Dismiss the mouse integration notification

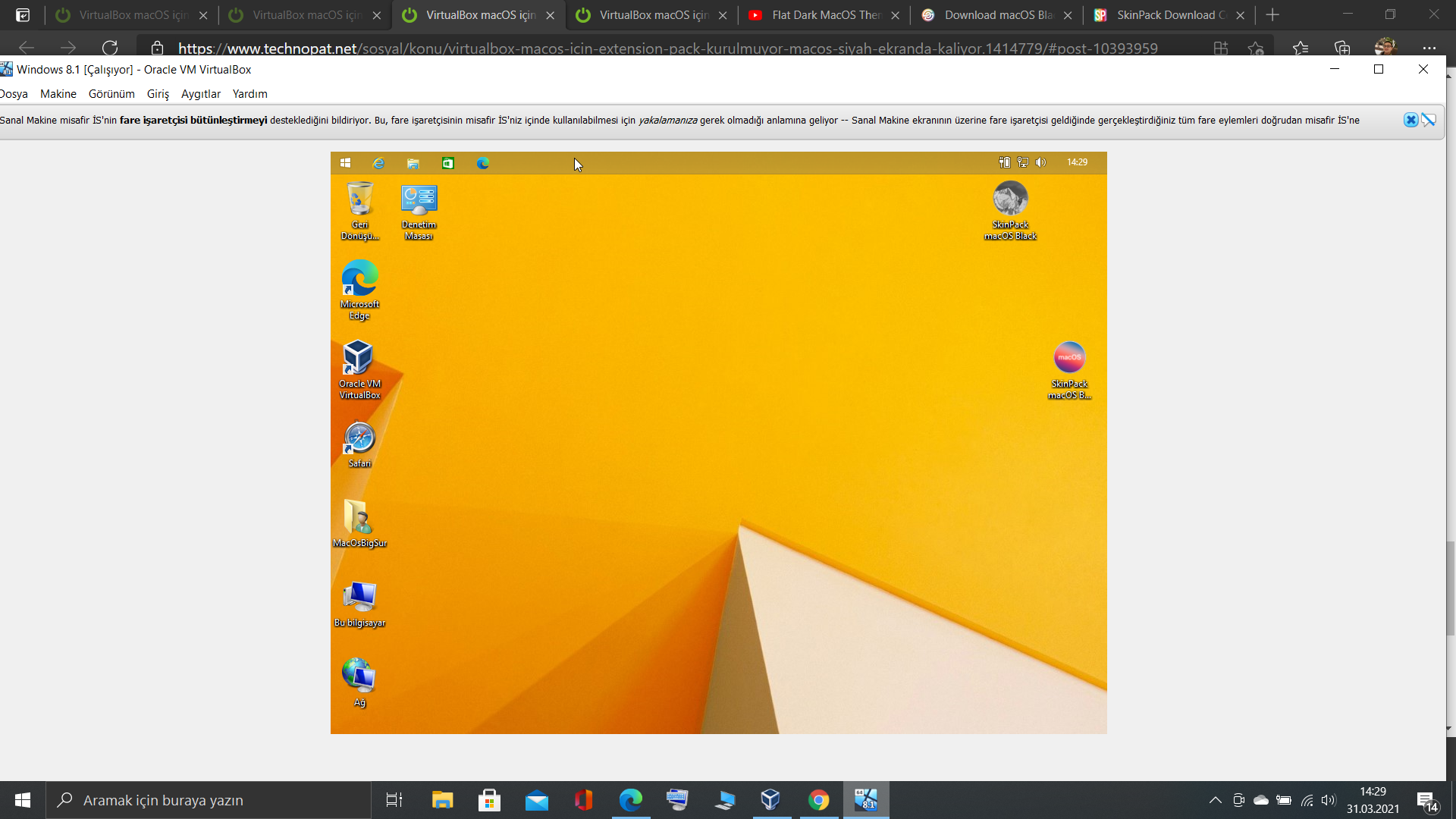point(1410,120)
